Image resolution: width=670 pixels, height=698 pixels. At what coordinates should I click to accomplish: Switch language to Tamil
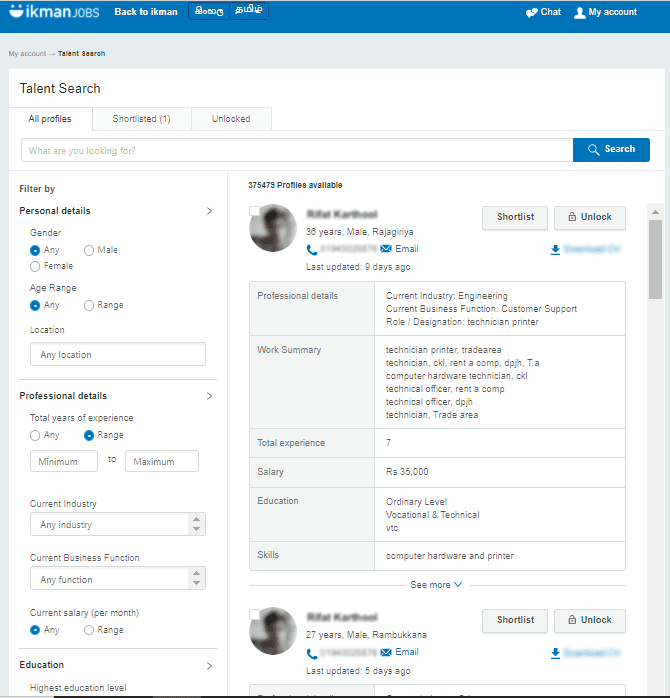click(x=249, y=11)
